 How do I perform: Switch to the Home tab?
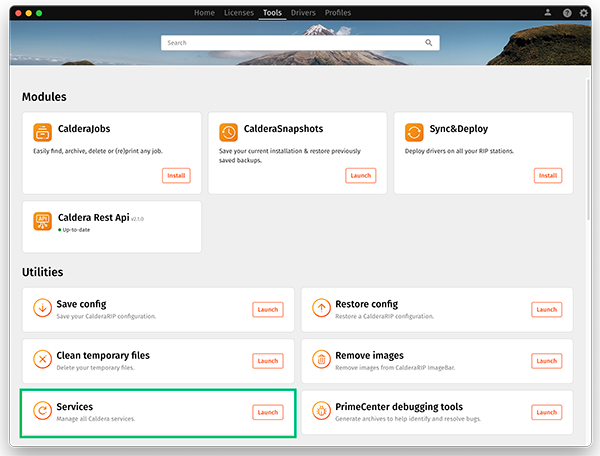[x=204, y=13]
